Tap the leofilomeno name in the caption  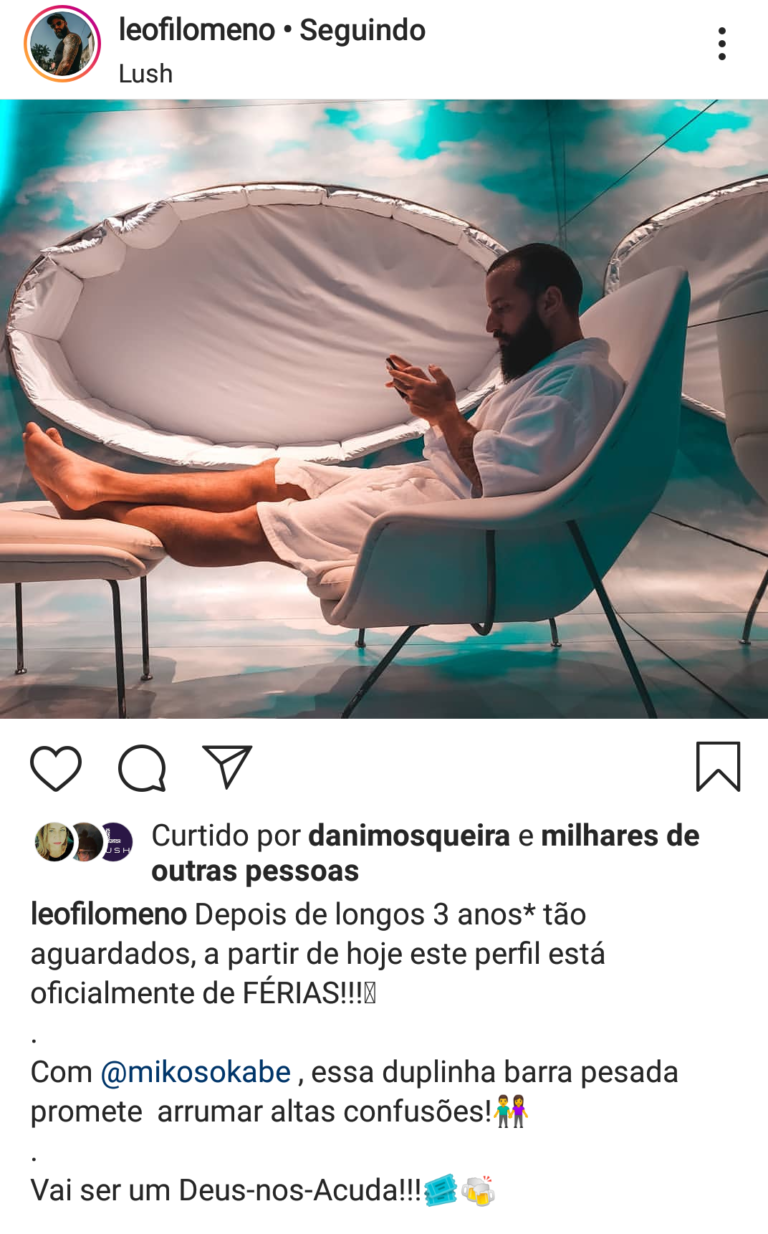pos(109,915)
